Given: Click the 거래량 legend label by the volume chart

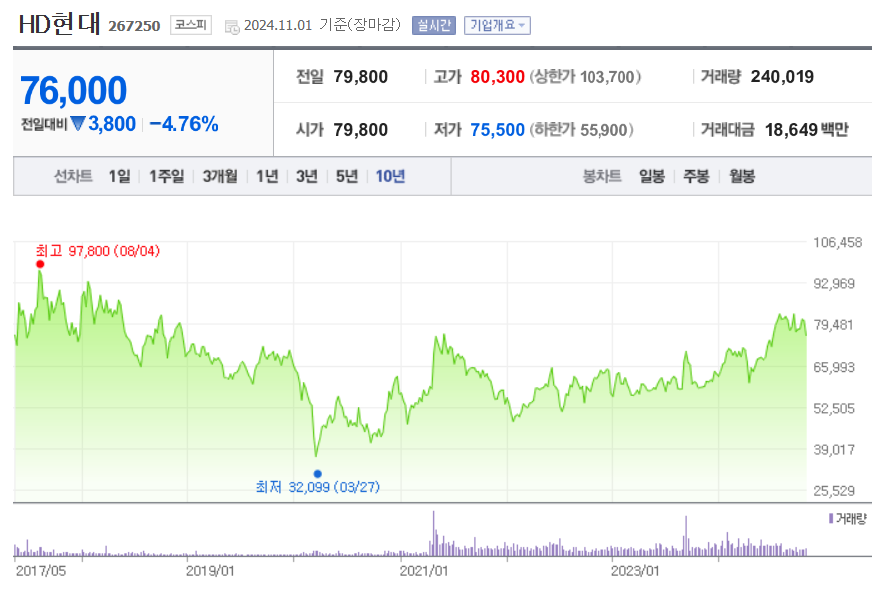Looking at the screenshot, I should pos(851,518).
